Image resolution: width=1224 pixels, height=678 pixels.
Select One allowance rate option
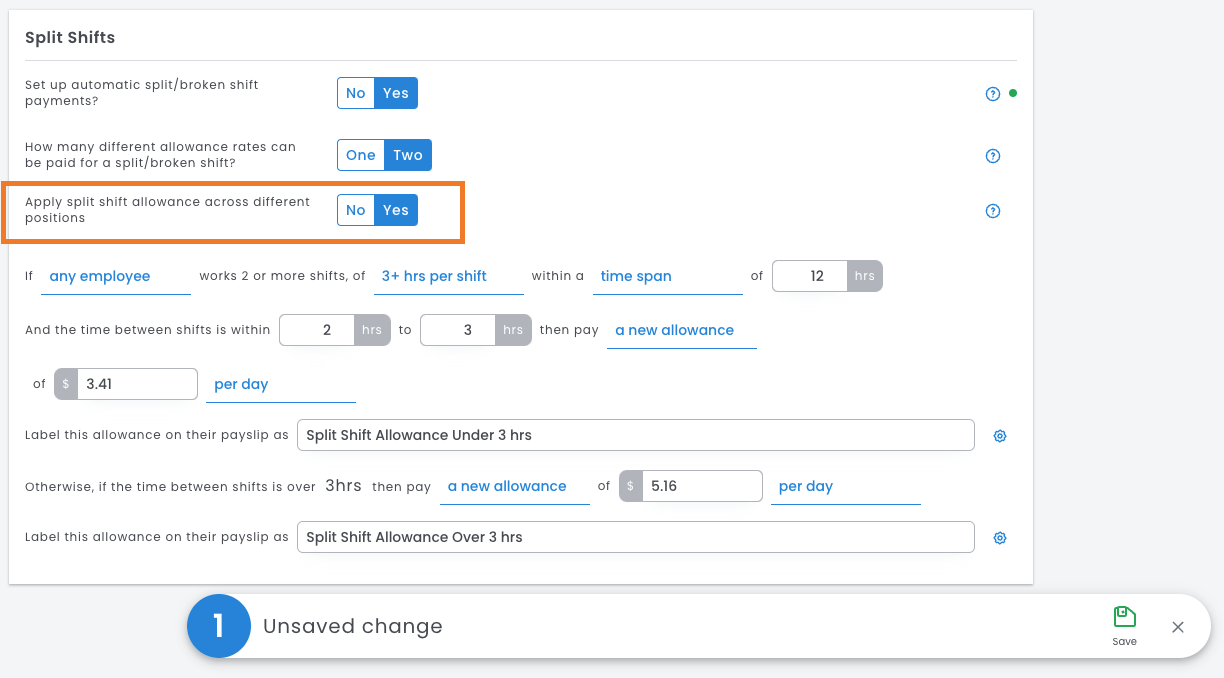pos(360,155)
